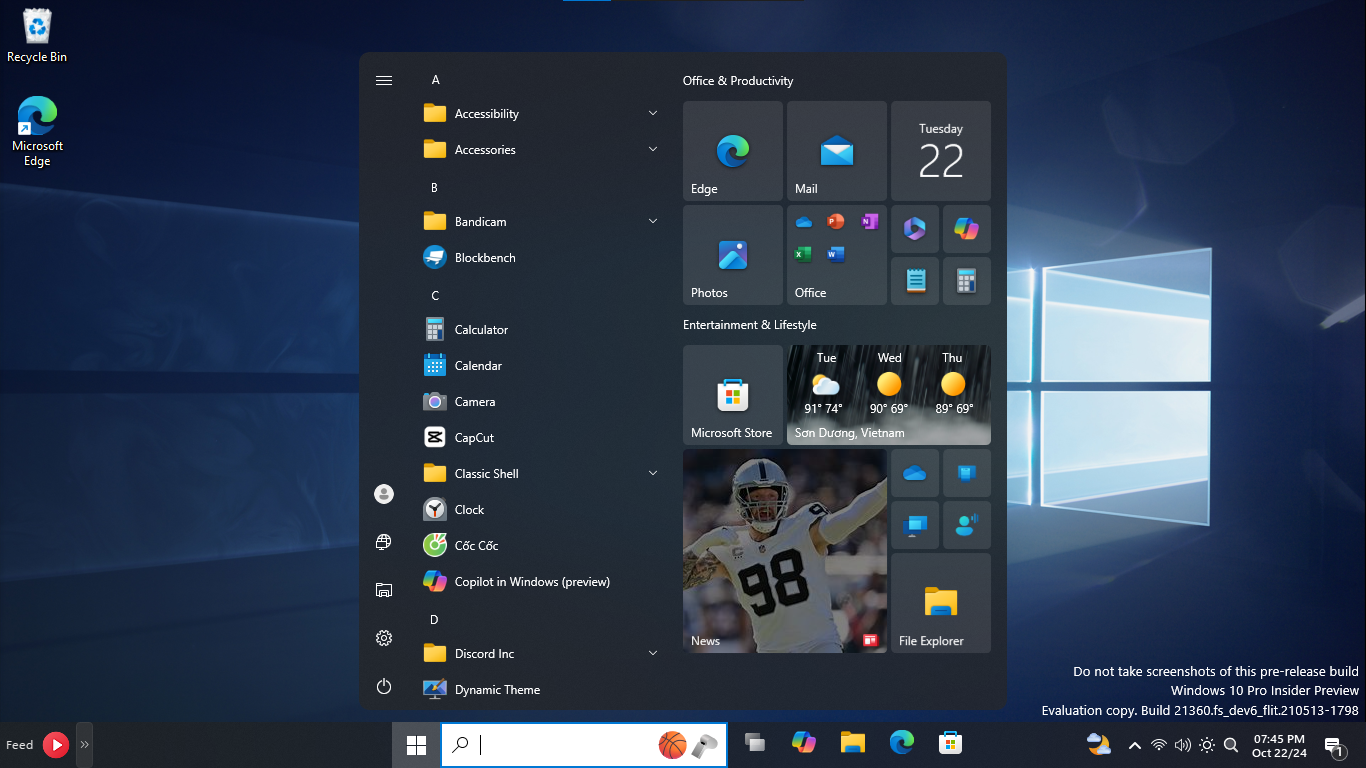
Task: Launch Word from the Office tile folder
Action: point(836,254)
